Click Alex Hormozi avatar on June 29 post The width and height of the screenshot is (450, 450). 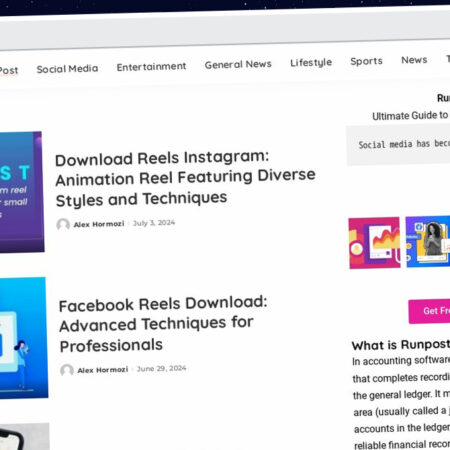pyautogui.click(x=67, y=370)
